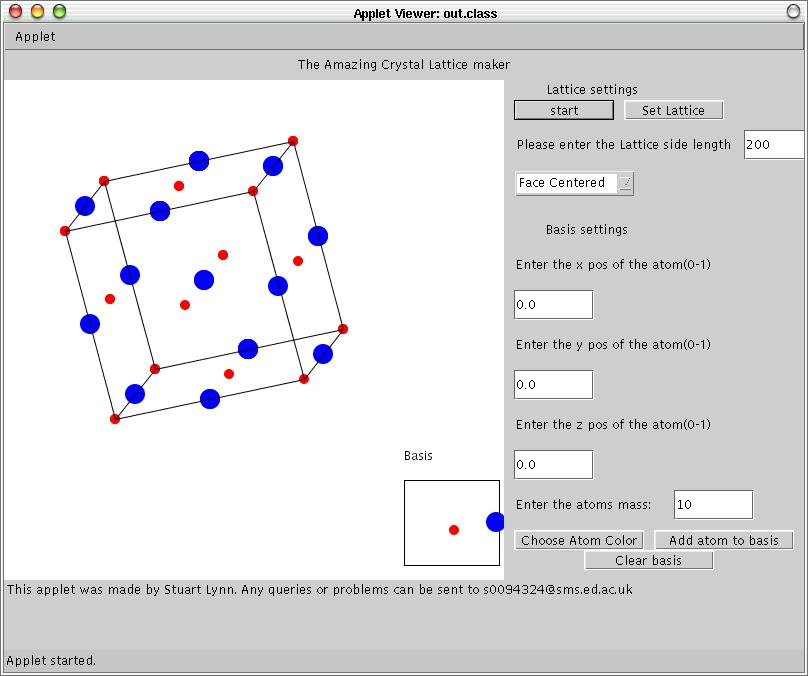This screenshot has width=808, height=676.
Task: Focus the z position input field
Action: coord(553,465)
